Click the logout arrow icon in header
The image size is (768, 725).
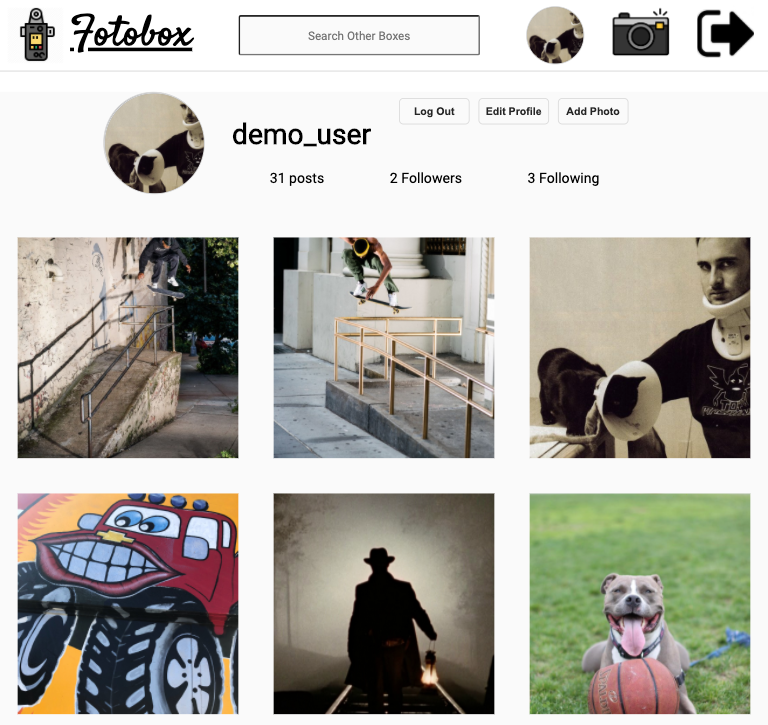(725, 34)
